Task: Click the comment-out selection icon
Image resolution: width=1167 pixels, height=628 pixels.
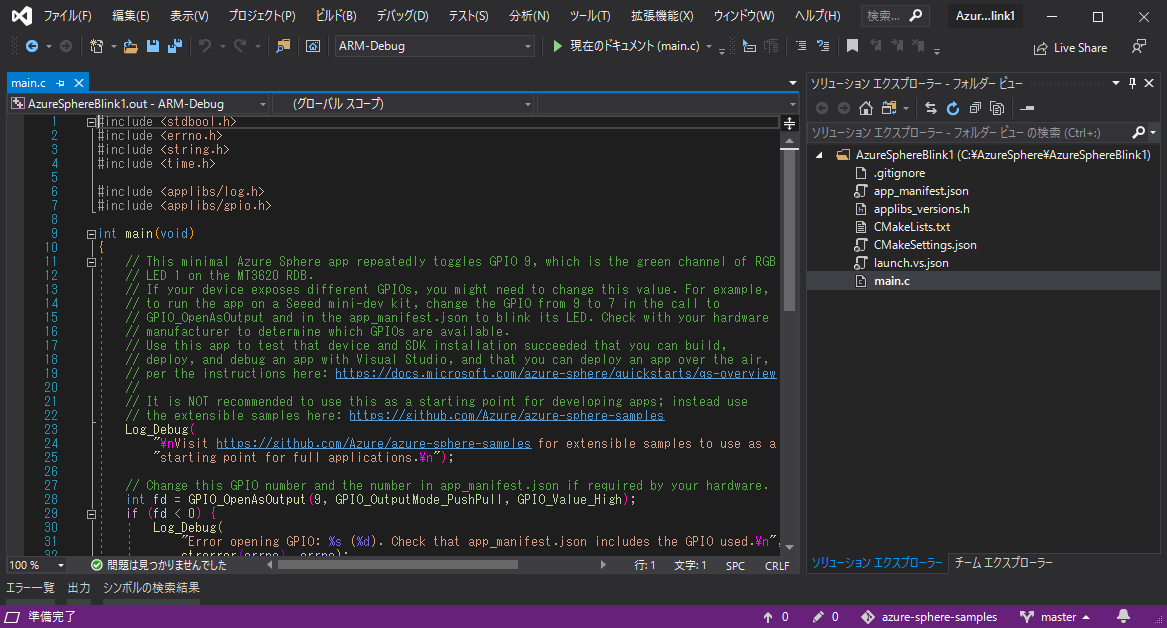Action: (801, 46)
